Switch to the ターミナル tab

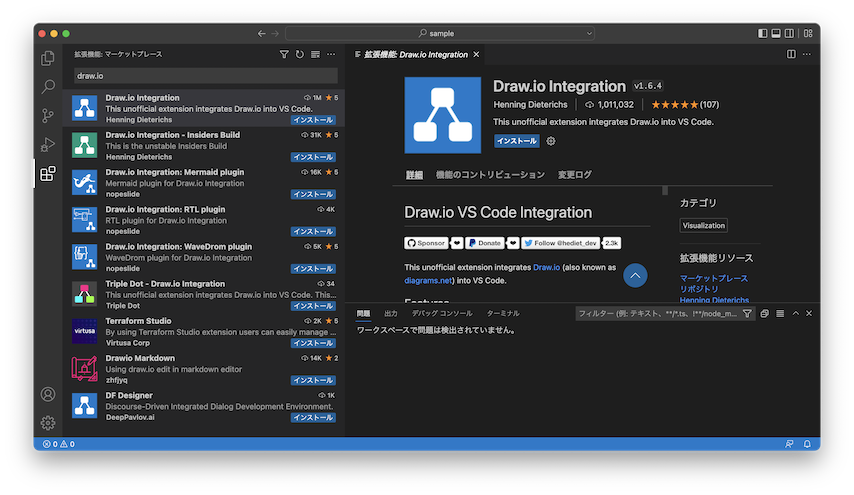503,314
